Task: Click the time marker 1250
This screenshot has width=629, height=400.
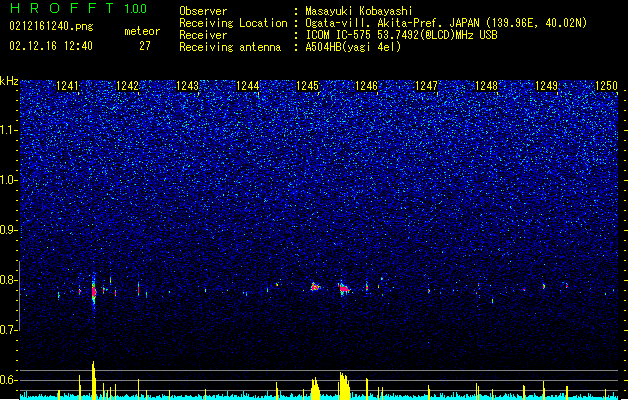Action: coord(606,86)
